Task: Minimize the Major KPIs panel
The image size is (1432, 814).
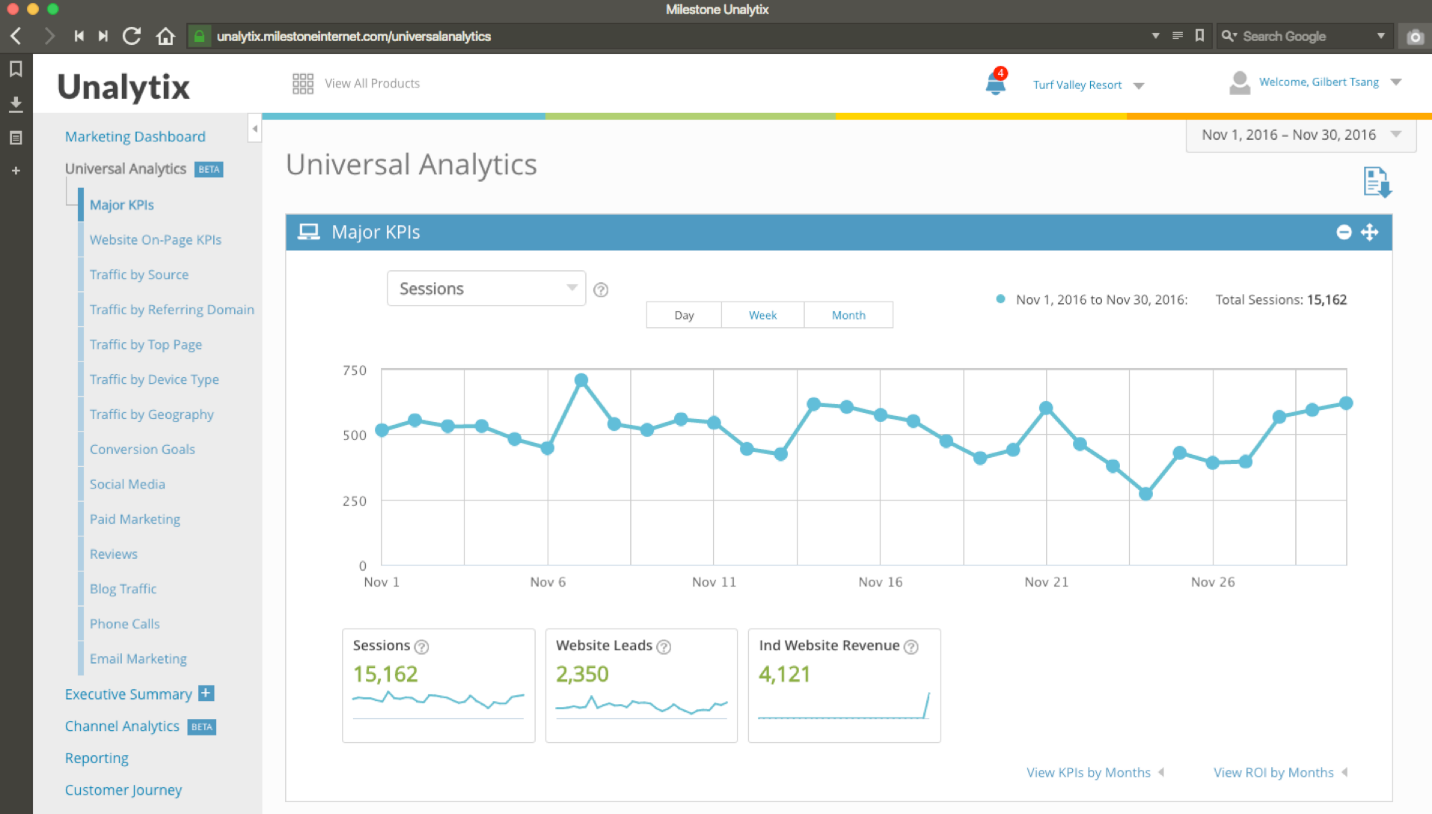Action: pos(1344,232)
